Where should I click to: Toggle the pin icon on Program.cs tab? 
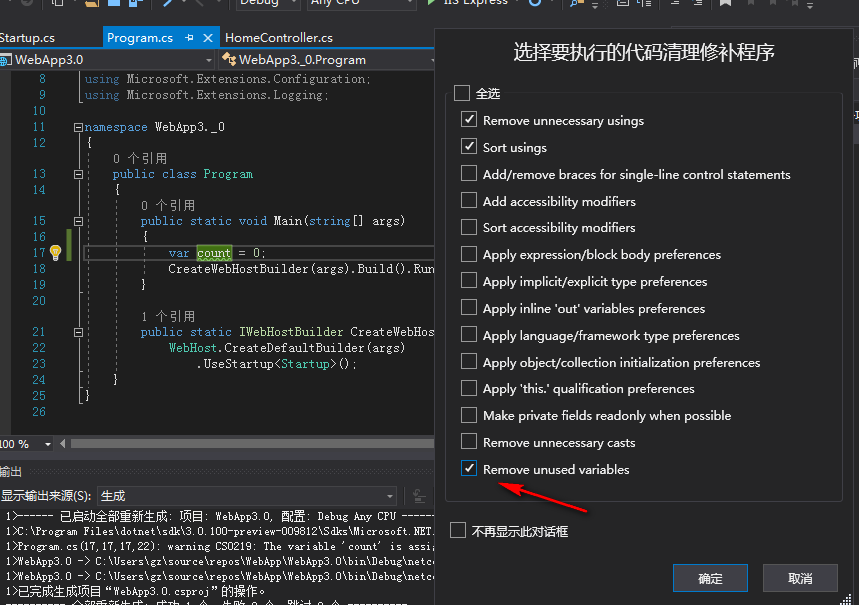coord(190,38)
